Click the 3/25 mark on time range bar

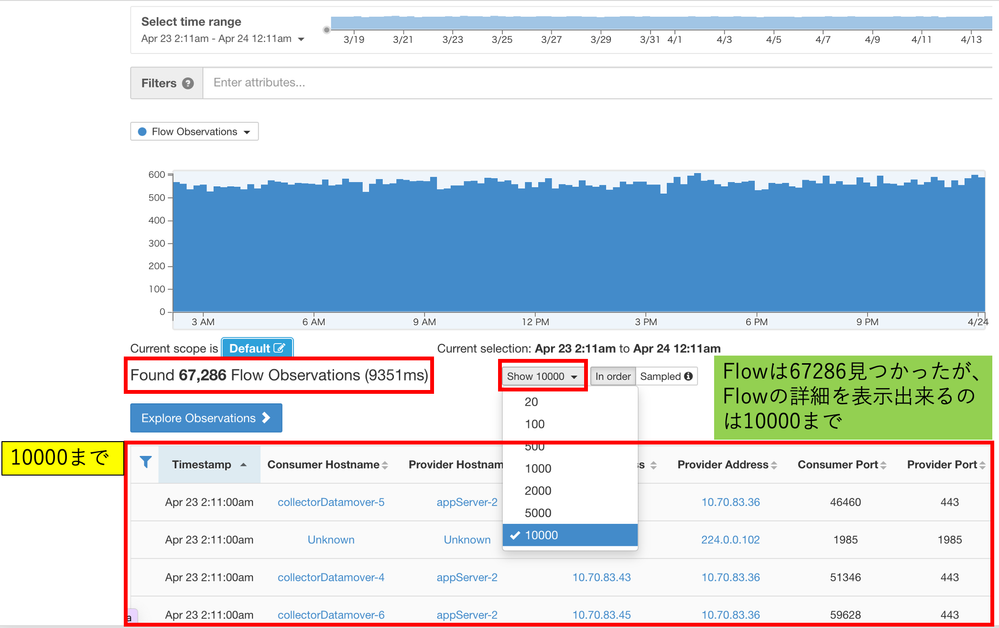point(502,39)
